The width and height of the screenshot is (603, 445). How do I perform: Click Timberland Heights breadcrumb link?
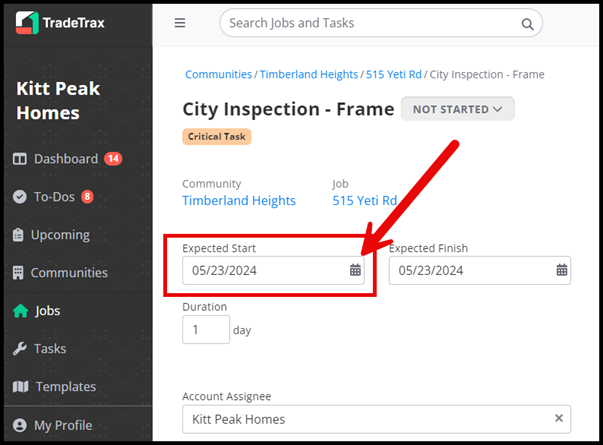tap(309, 74)
